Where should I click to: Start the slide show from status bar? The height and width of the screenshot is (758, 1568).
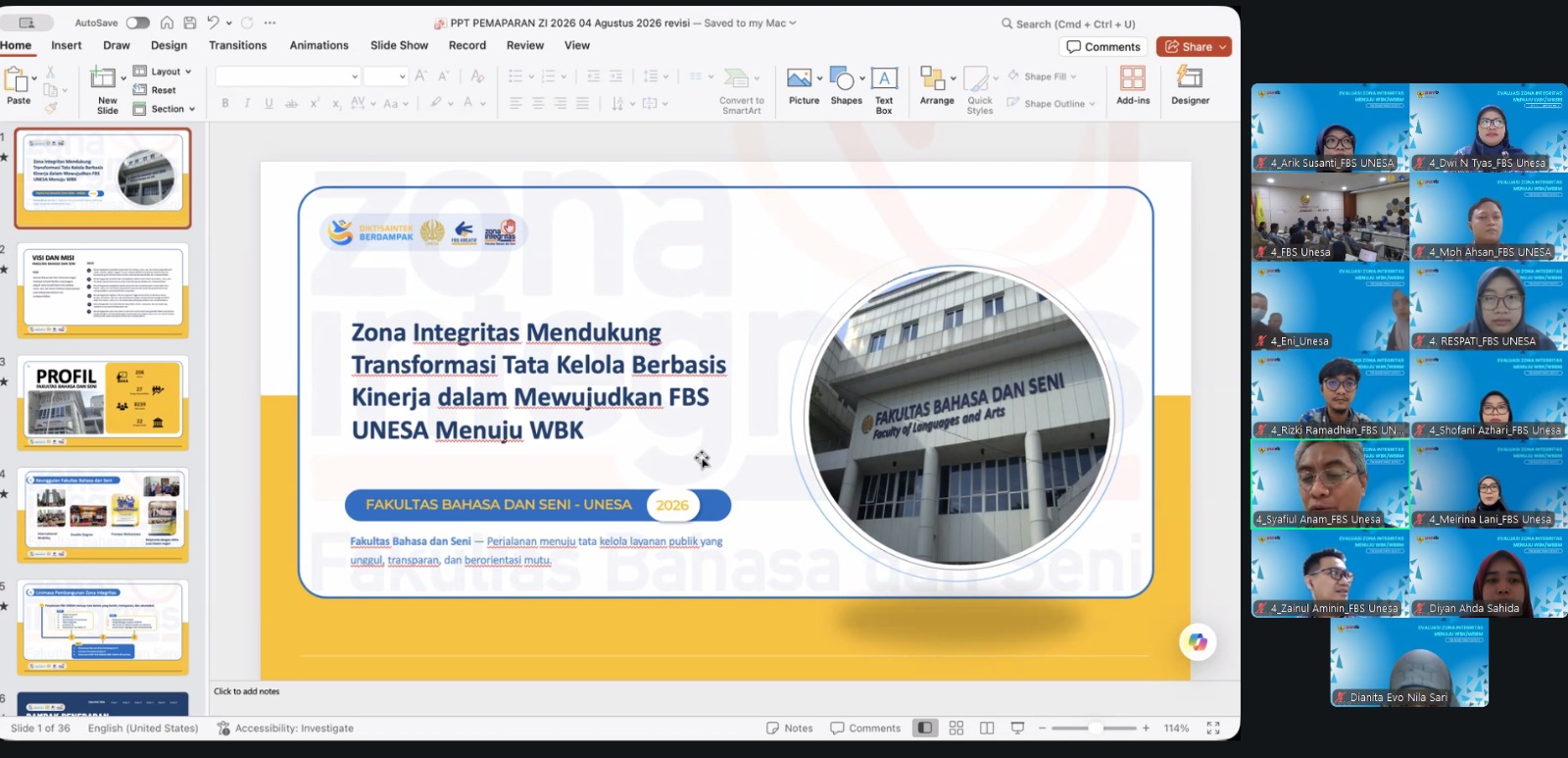(x=1017, y=728)
